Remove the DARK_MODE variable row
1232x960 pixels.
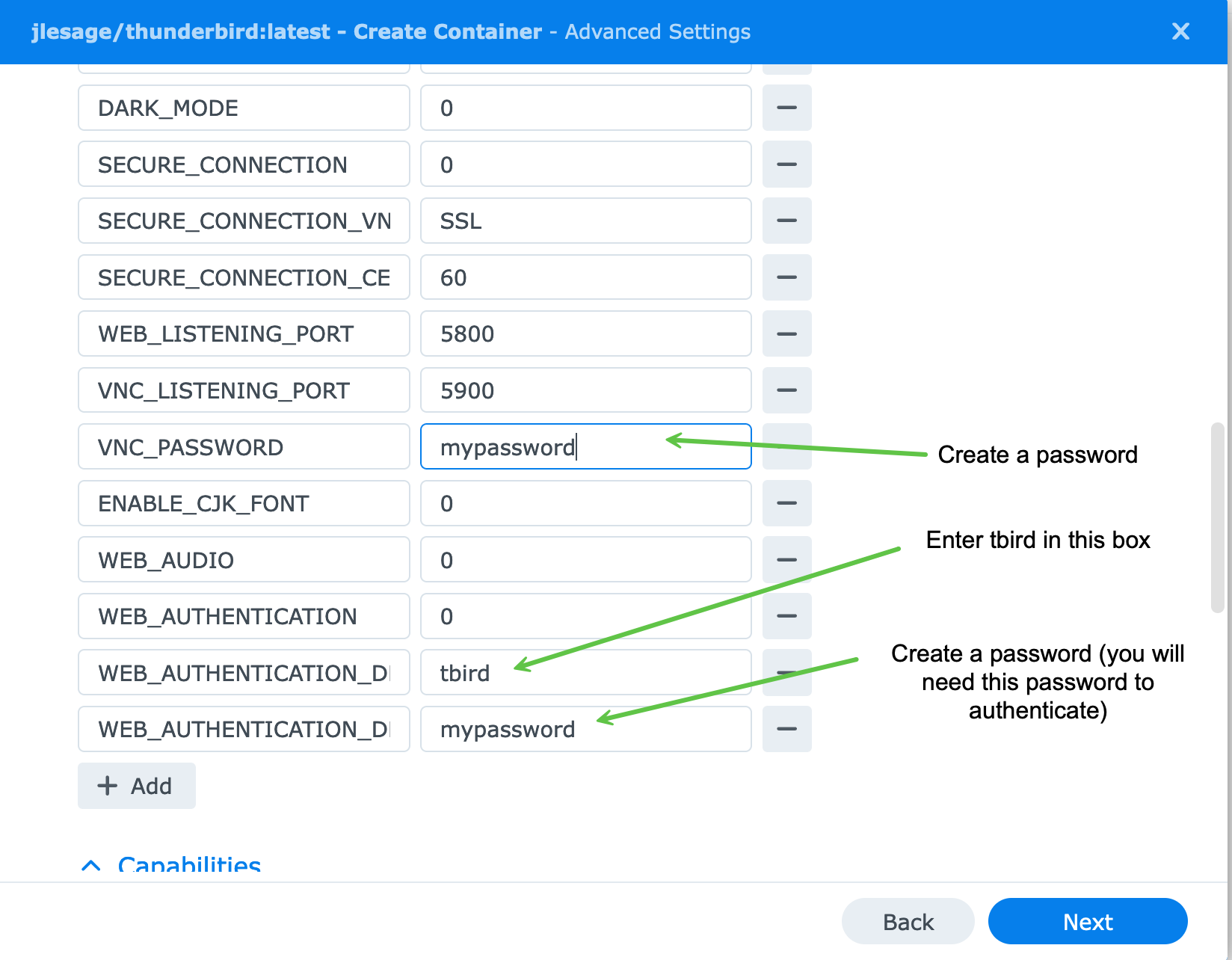(786, 108)
